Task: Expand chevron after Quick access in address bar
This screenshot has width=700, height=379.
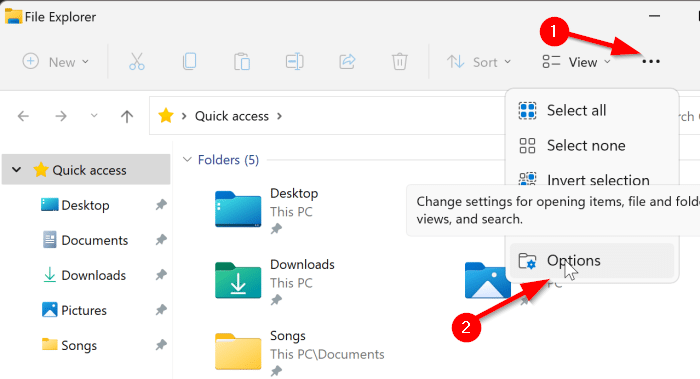Action: tap(279, 117)
